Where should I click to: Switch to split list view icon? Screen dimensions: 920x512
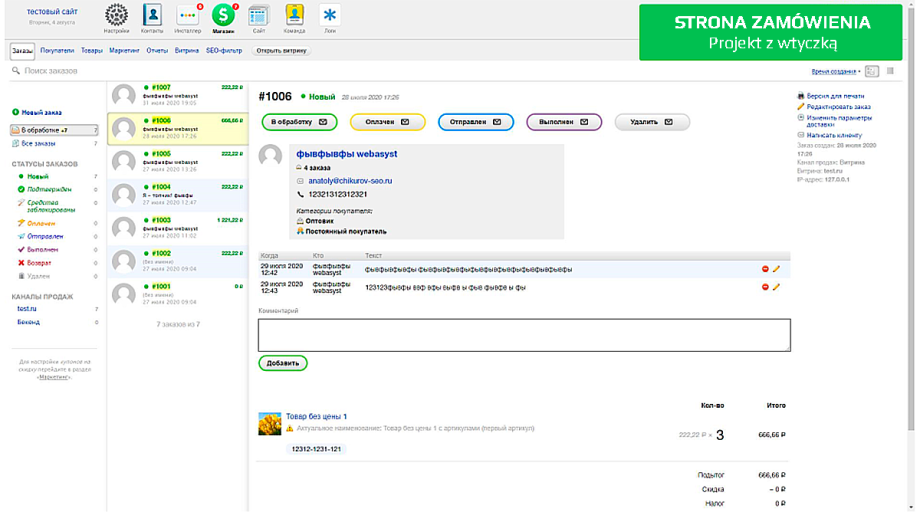point(872,72)
